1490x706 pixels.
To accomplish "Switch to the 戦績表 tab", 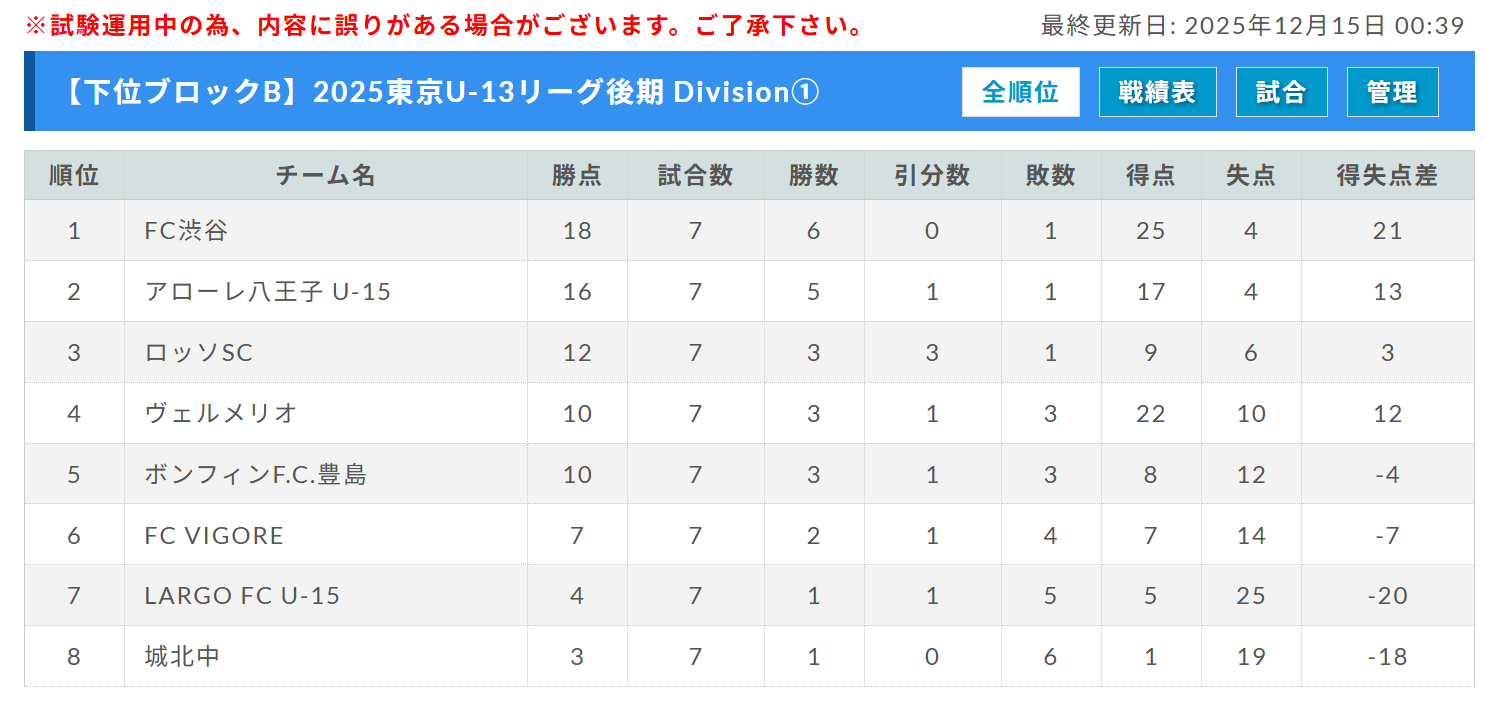I will (1157, 93).
